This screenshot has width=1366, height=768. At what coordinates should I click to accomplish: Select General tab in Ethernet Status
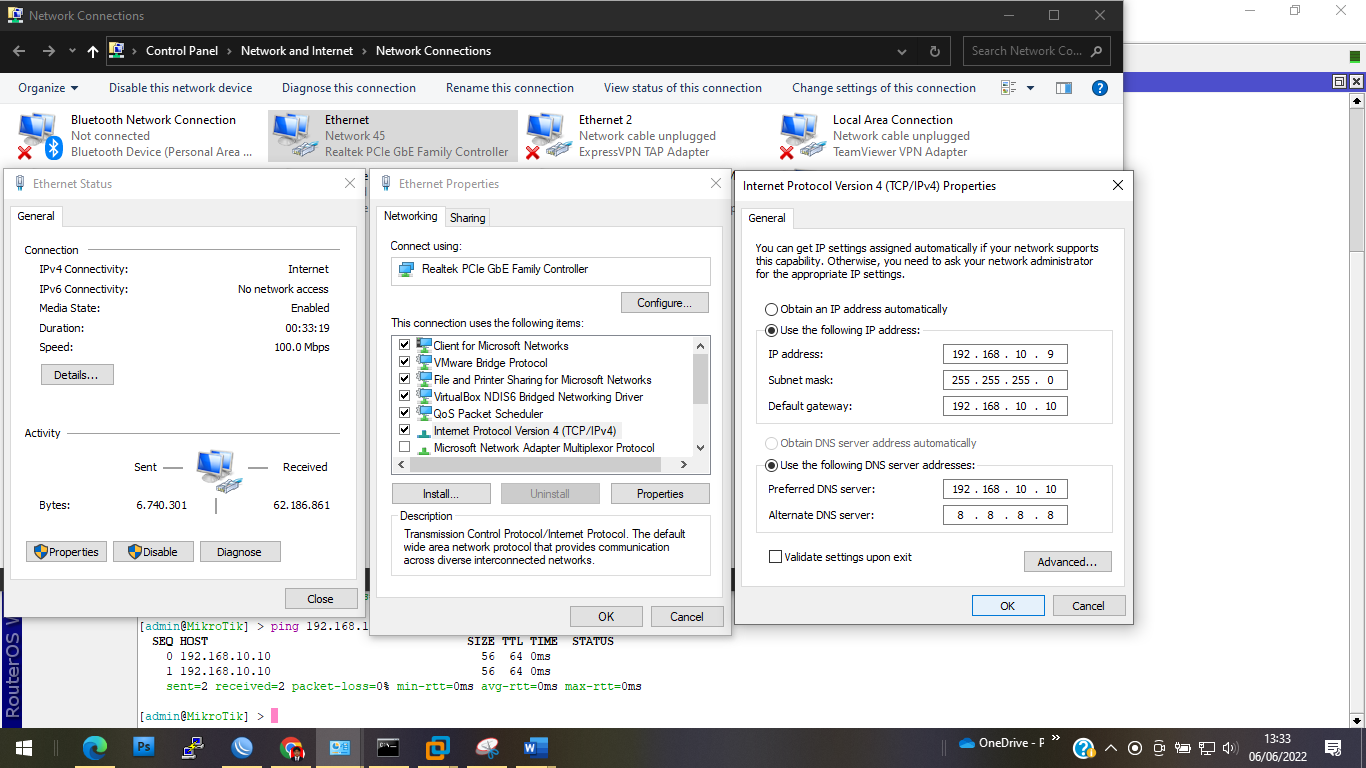click(36, 216)
